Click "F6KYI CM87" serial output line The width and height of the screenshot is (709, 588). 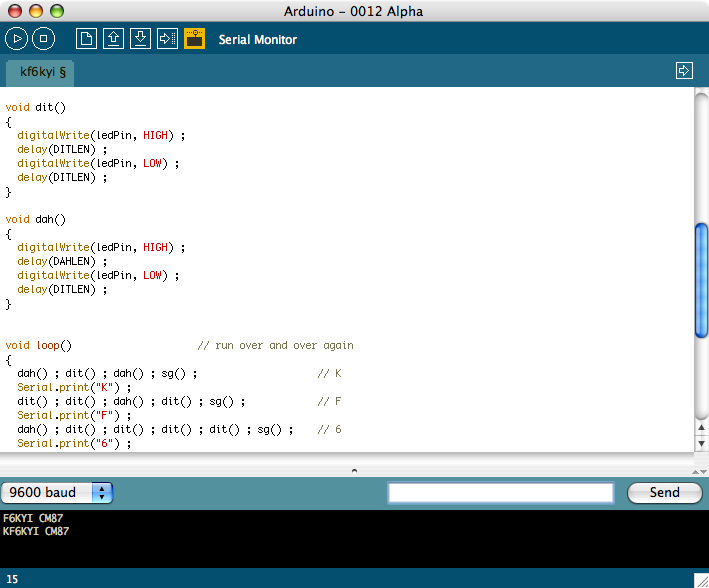33,518
